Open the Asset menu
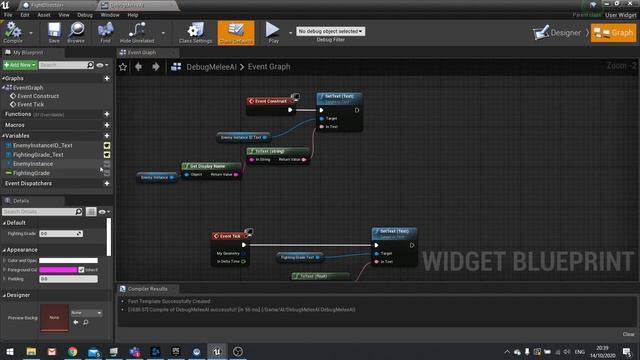The height and width of the screenshot is (360, 640). point(44,15)
